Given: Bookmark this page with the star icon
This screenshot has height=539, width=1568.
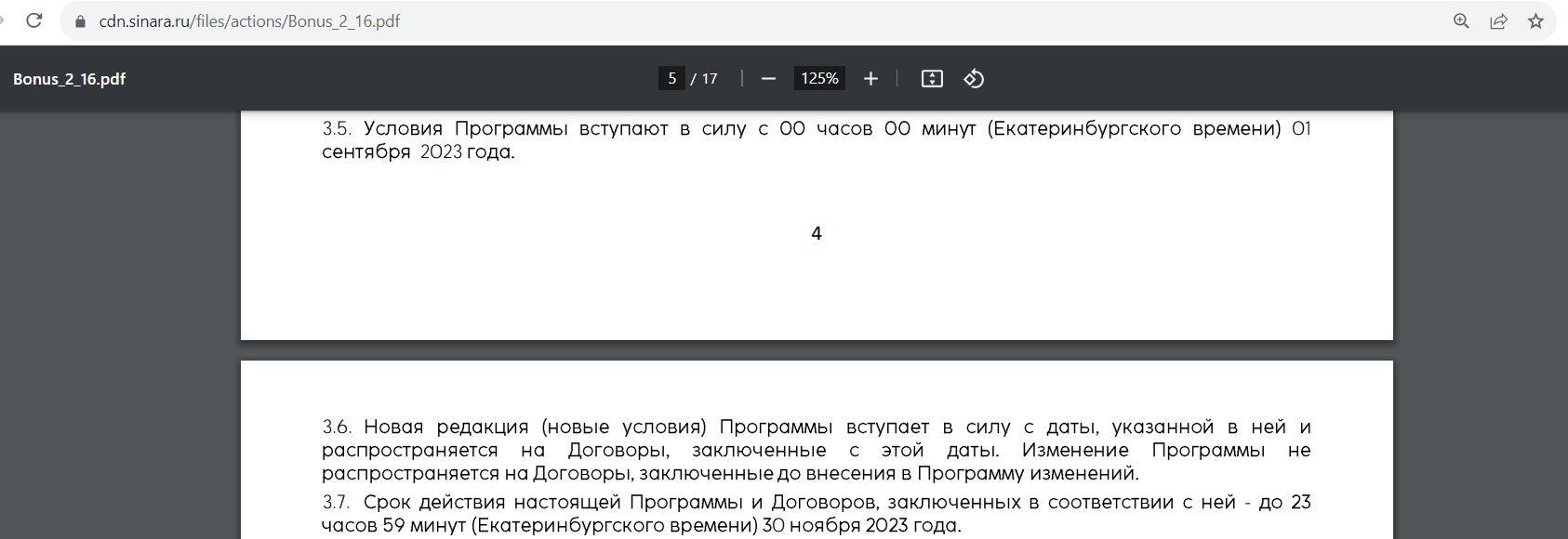Looking at the screenshot, I should click(x=1535, y=20).
